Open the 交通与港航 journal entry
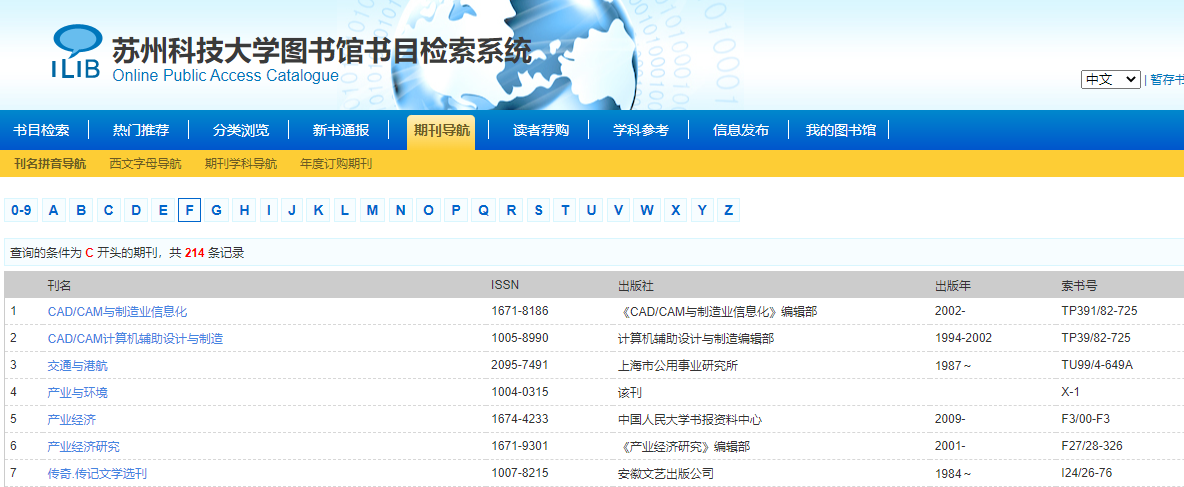Image resolution: width=1184 pixels, height=487 pixels. coord(77,366)
